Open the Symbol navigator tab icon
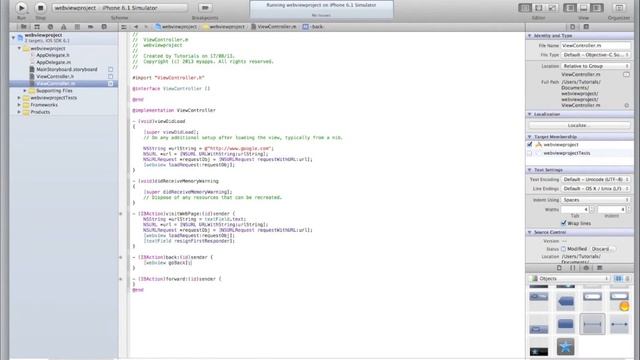640x360 pixels. coord(37,27)
